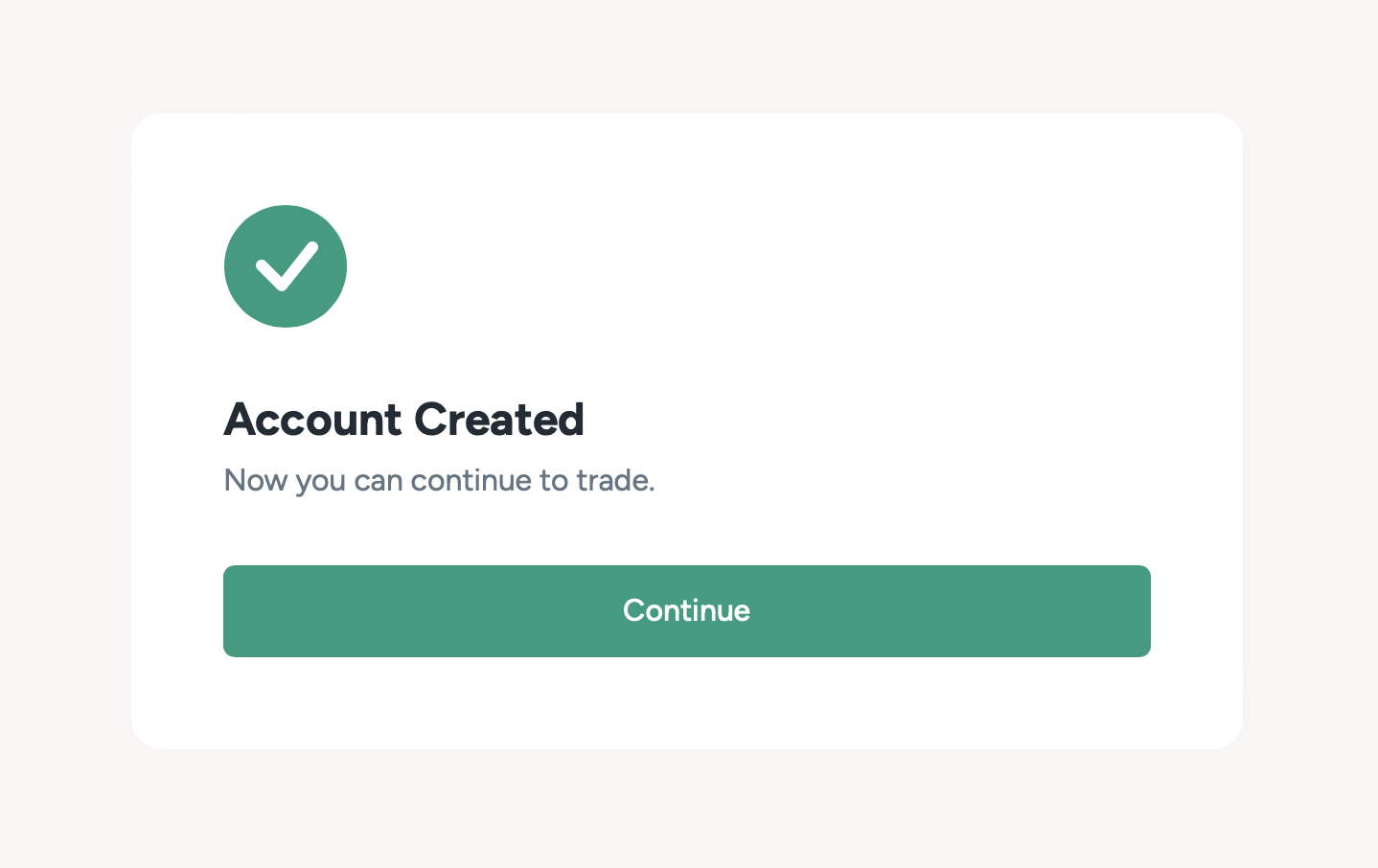This screenshot has width=1378, height=868.
Task: Click the right edge of the Continue button
Action: [x=1137, y=611]
